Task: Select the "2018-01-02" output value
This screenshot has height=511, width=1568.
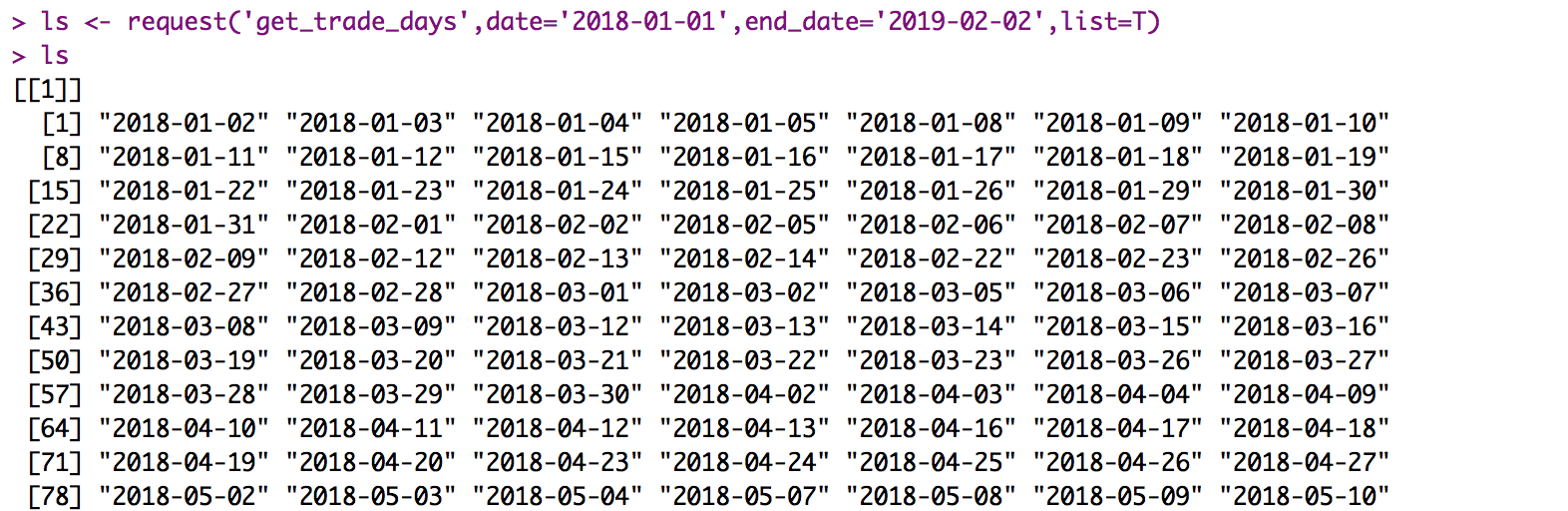Action: 184,124
